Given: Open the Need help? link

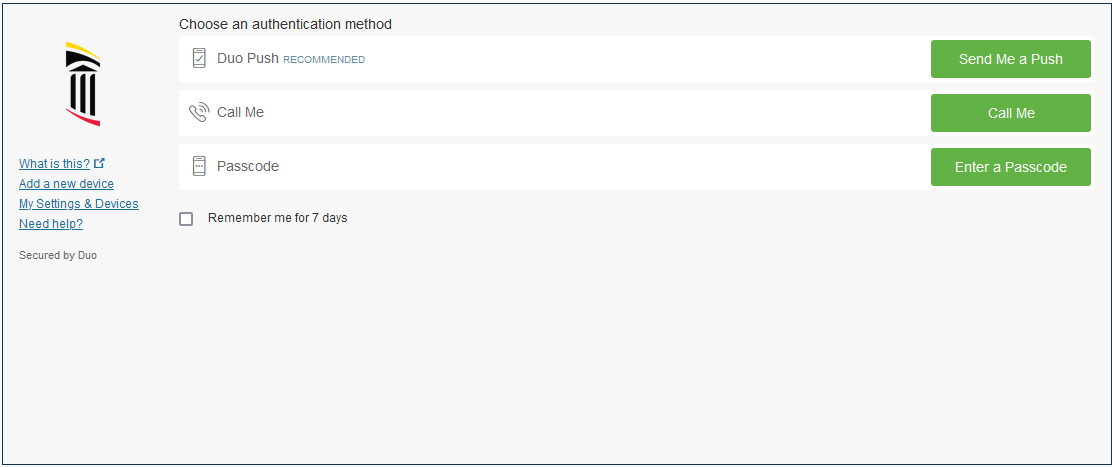Looking at the screenshot, I should [51, 224].
